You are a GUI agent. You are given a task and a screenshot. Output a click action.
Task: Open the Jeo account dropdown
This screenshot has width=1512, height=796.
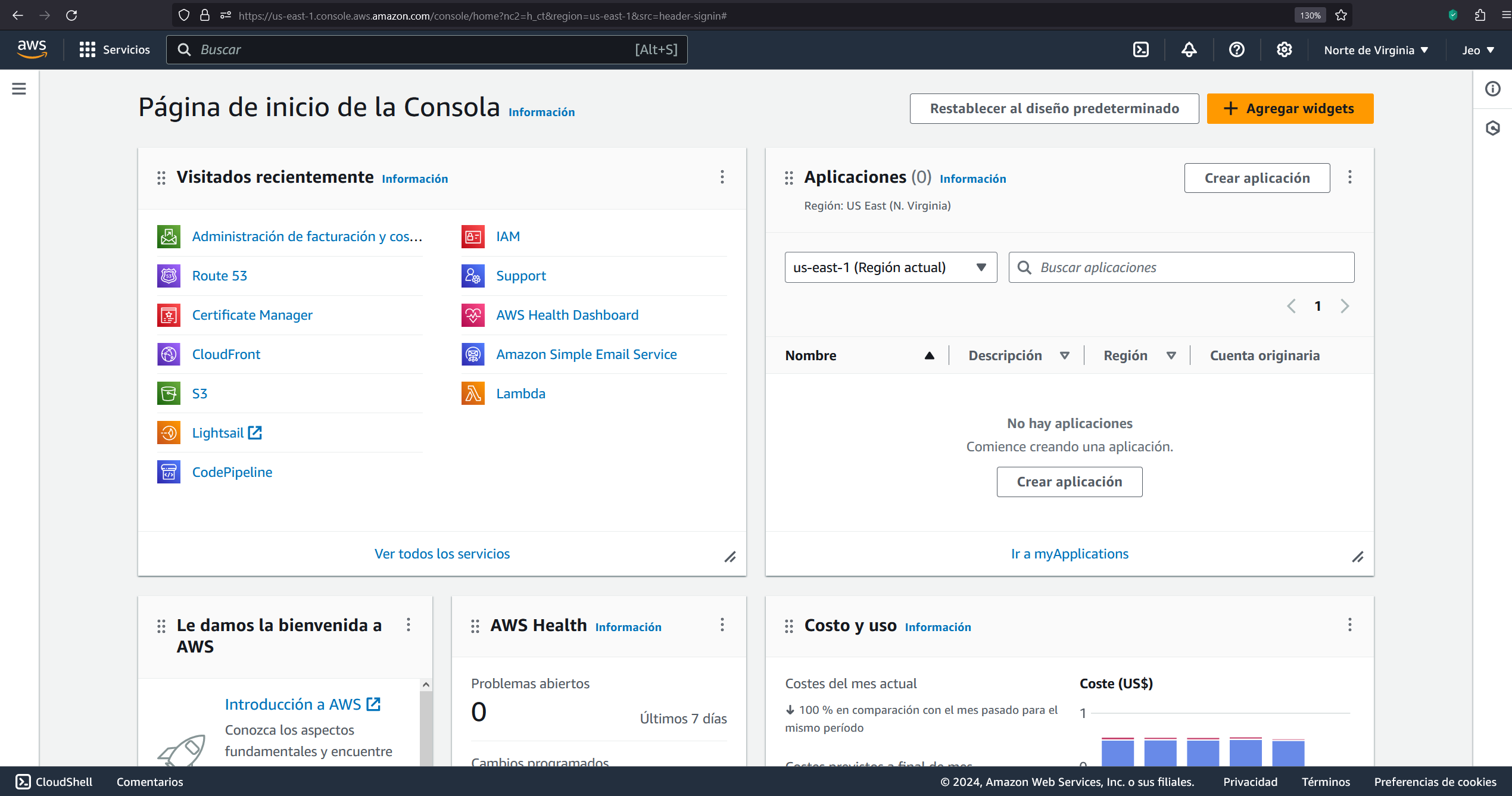1477,50
